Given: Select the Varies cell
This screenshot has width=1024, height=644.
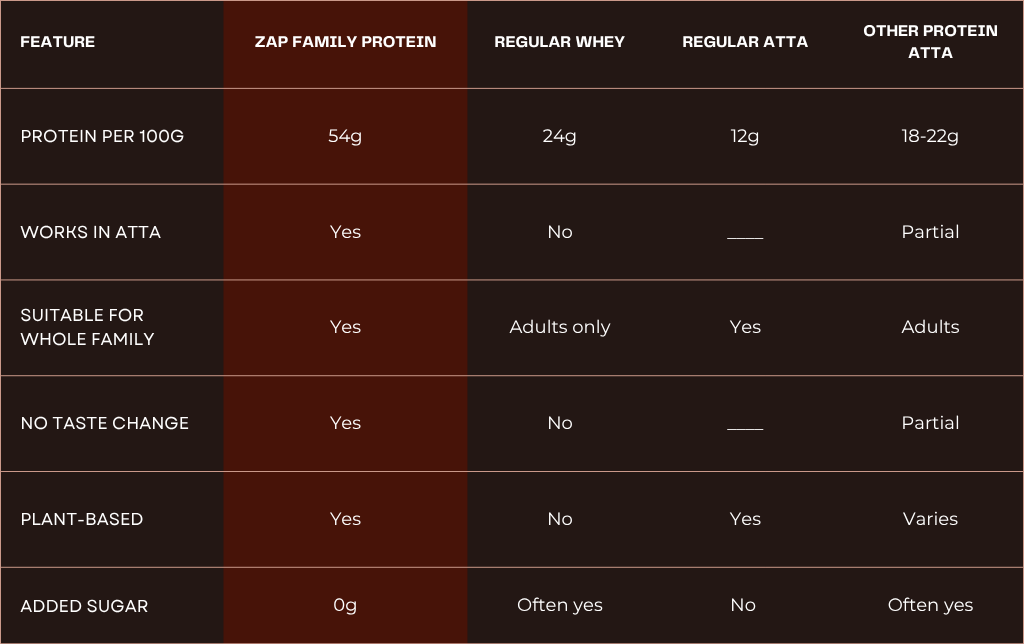Looking at the screenshot, I should point(930,519).
